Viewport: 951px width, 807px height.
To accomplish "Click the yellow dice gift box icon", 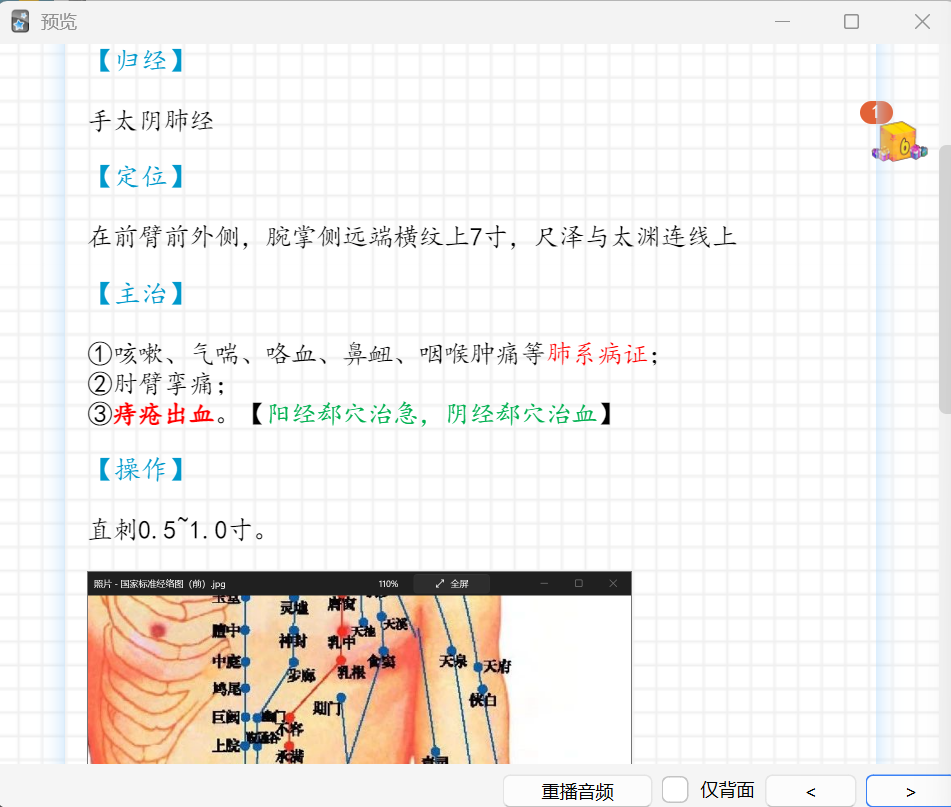I will [900, 141].
